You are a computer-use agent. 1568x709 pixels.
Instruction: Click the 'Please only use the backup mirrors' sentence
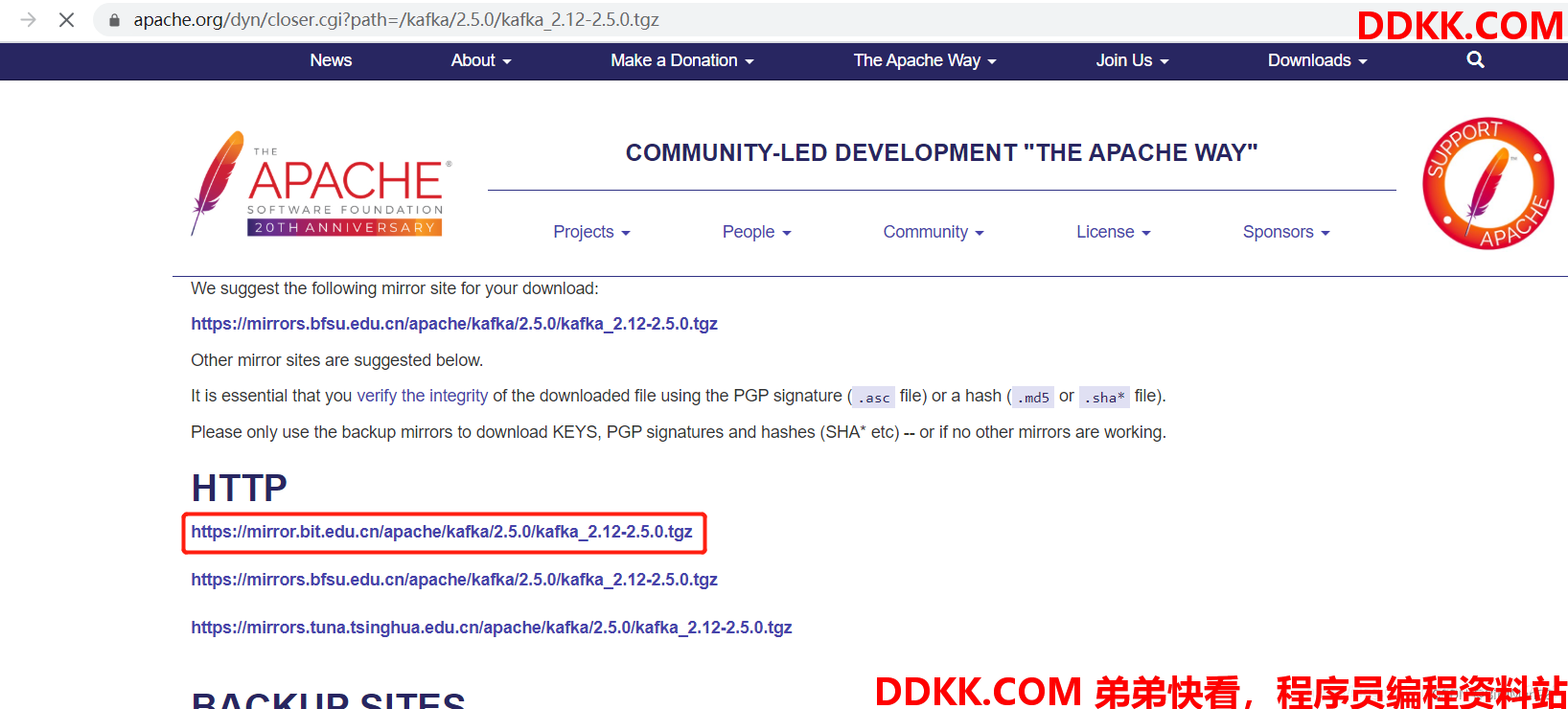coord(679,432)
